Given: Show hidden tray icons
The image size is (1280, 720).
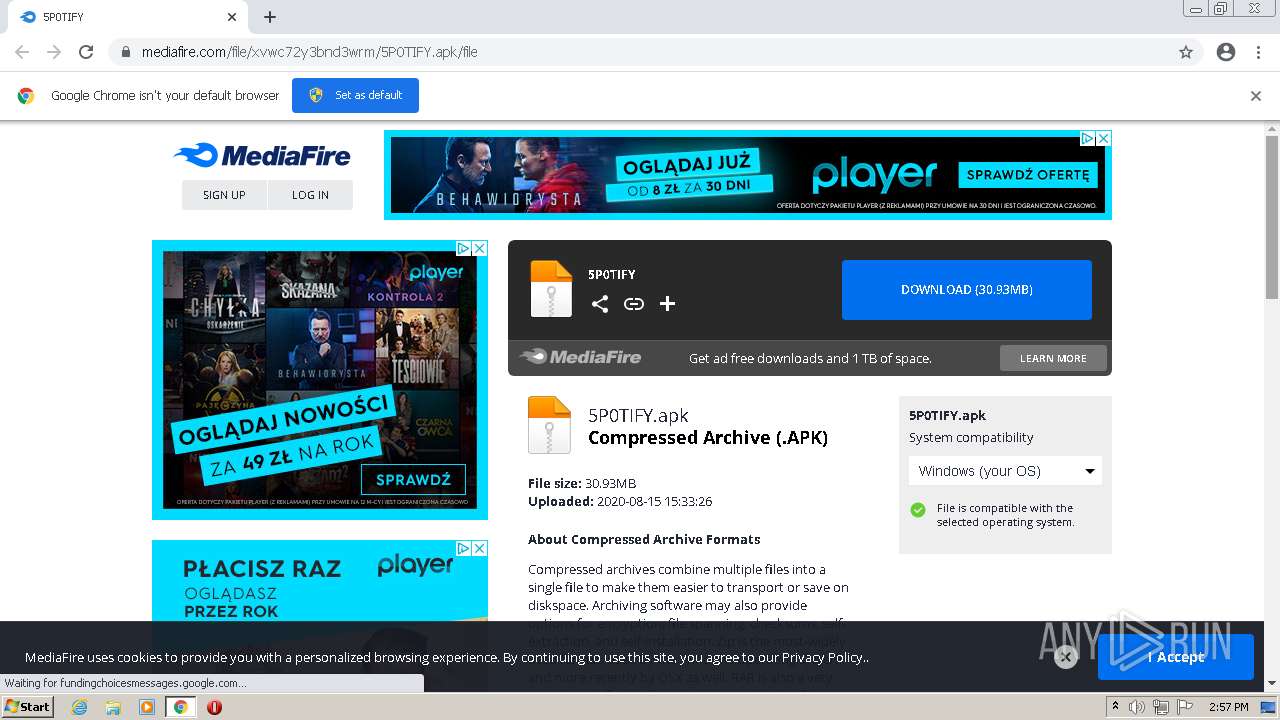Looking at the screenshot, I should [x=1116, y=707].
